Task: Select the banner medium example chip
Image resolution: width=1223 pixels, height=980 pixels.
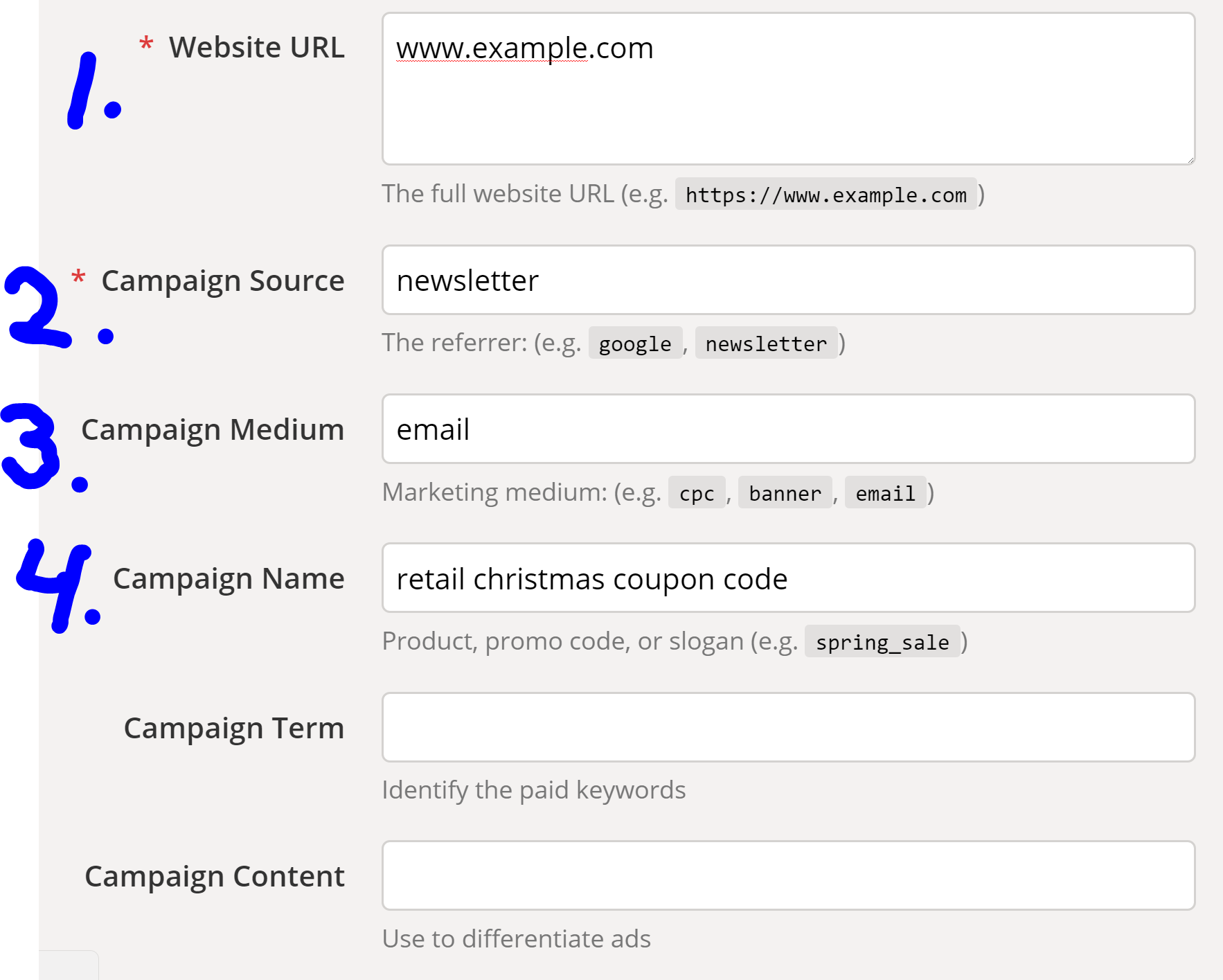Action: click(784, 493)
